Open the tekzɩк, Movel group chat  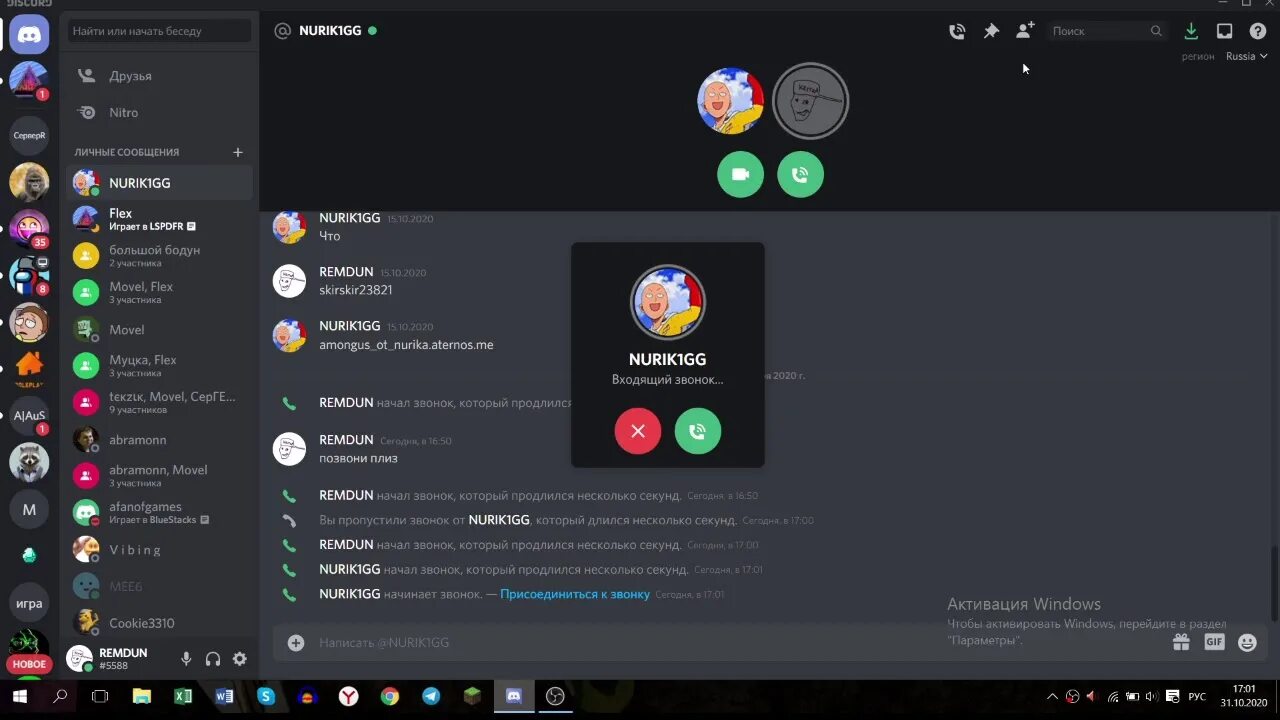(160, 402)
